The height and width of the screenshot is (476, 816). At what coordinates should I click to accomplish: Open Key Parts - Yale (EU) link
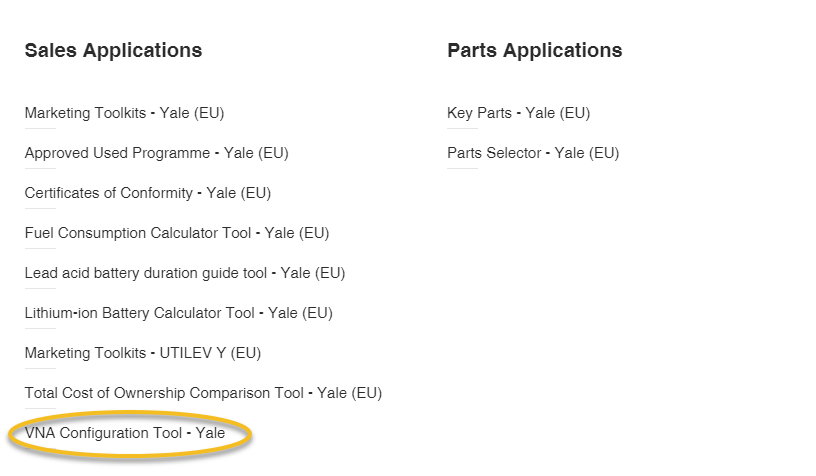(519, 113)
